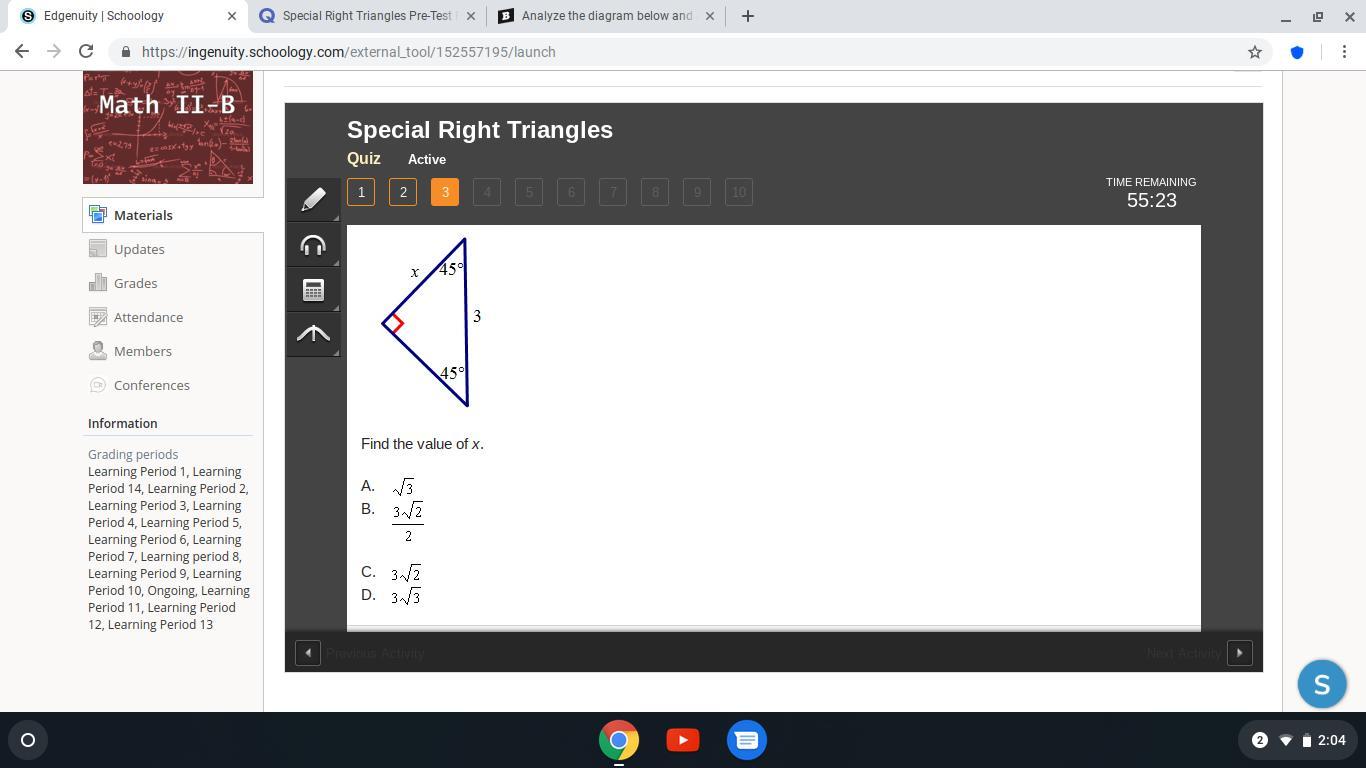Go to quiz question 2
This screenshot has height=768, width=1366.
click(x=403, y=192)
